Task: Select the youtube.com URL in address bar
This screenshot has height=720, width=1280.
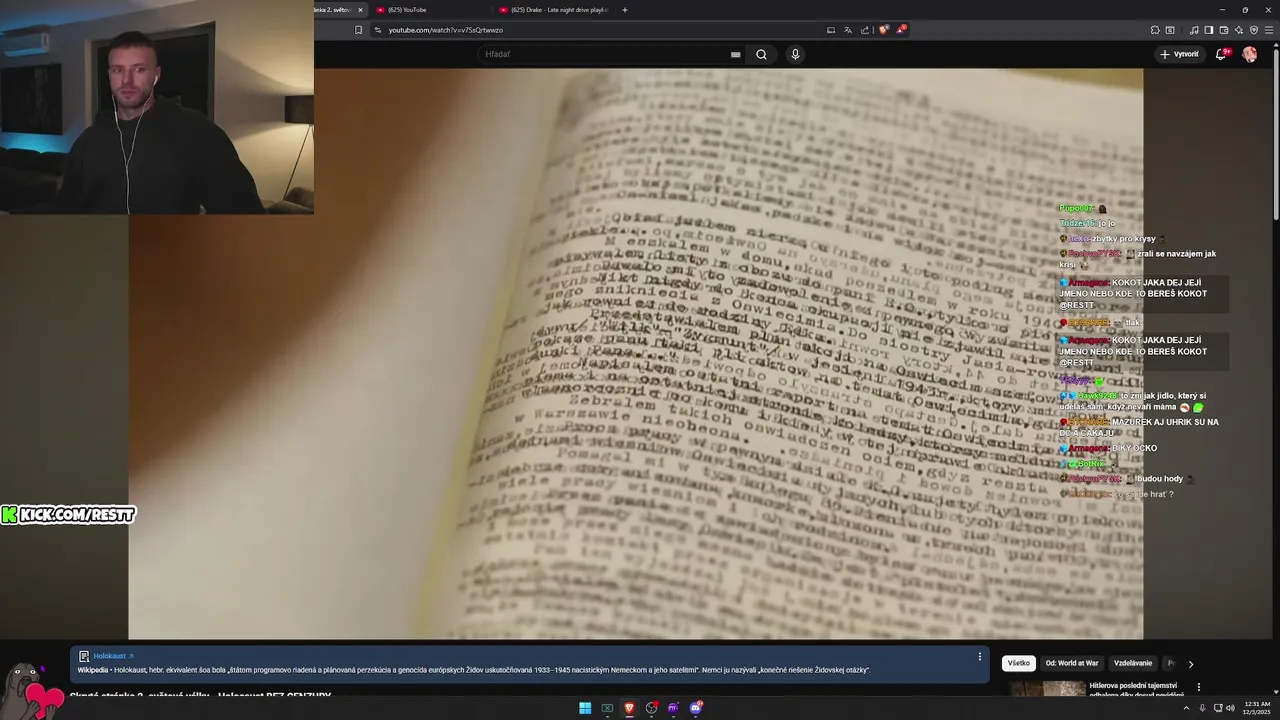Action: click(x=445, y=30)
